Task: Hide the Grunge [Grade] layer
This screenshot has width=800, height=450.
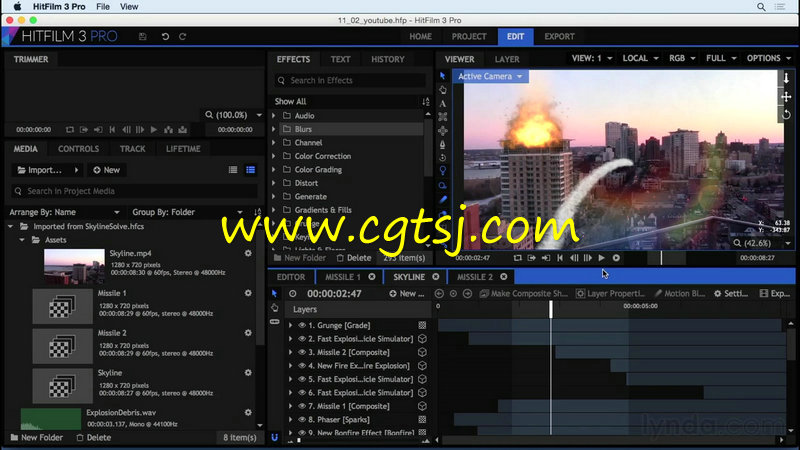Action: point(302,325)
